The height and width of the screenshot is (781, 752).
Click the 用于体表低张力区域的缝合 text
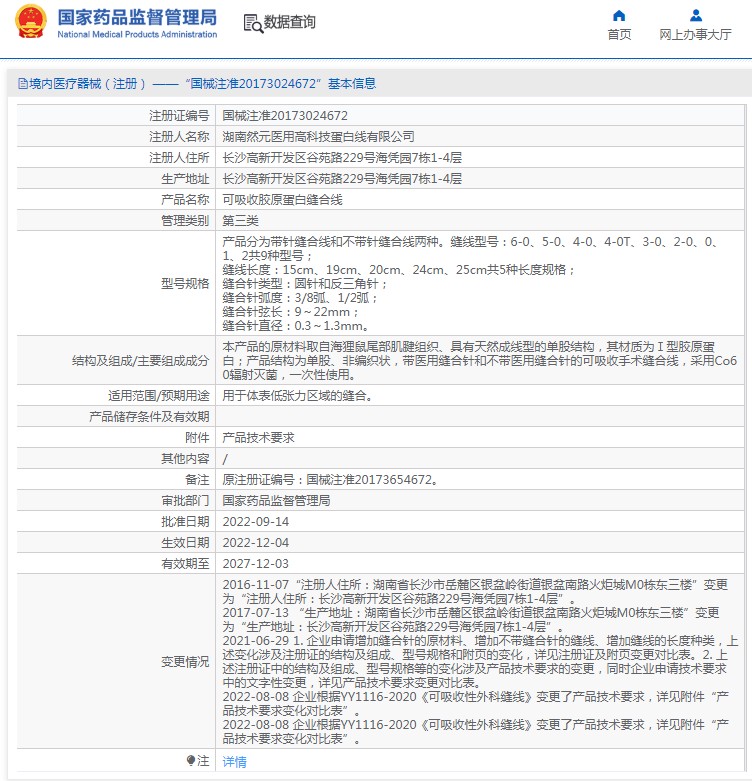(297, 395)
